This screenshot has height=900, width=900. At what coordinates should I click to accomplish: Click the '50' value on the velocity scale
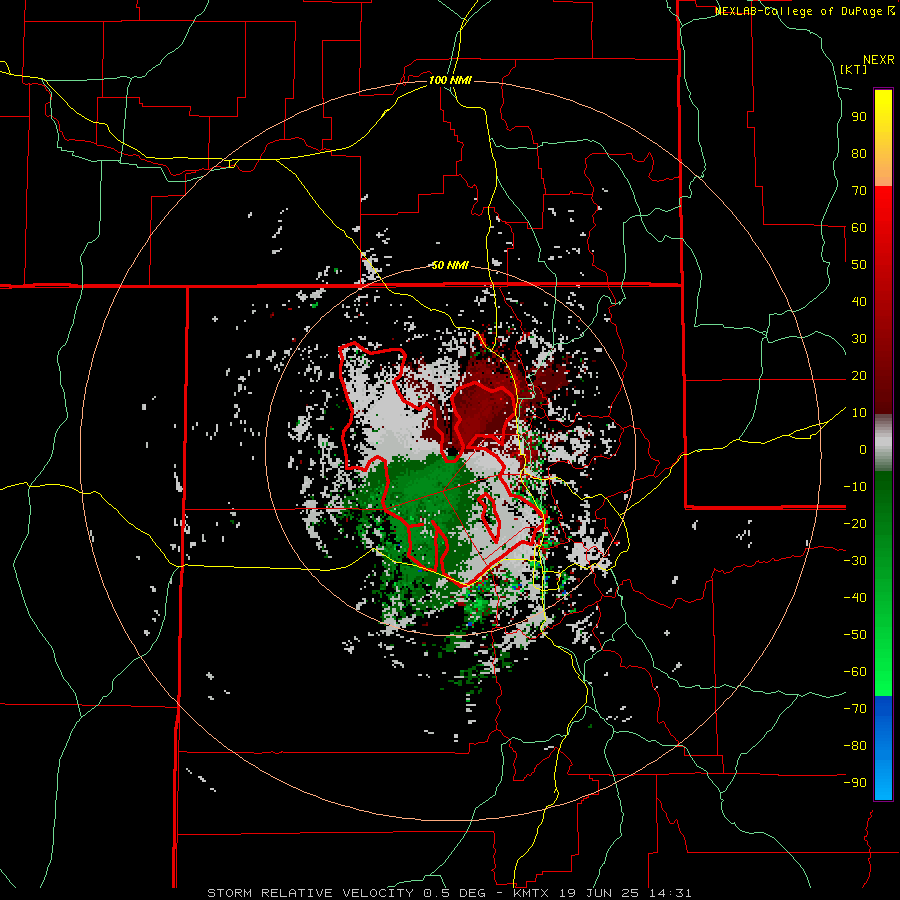859,265
